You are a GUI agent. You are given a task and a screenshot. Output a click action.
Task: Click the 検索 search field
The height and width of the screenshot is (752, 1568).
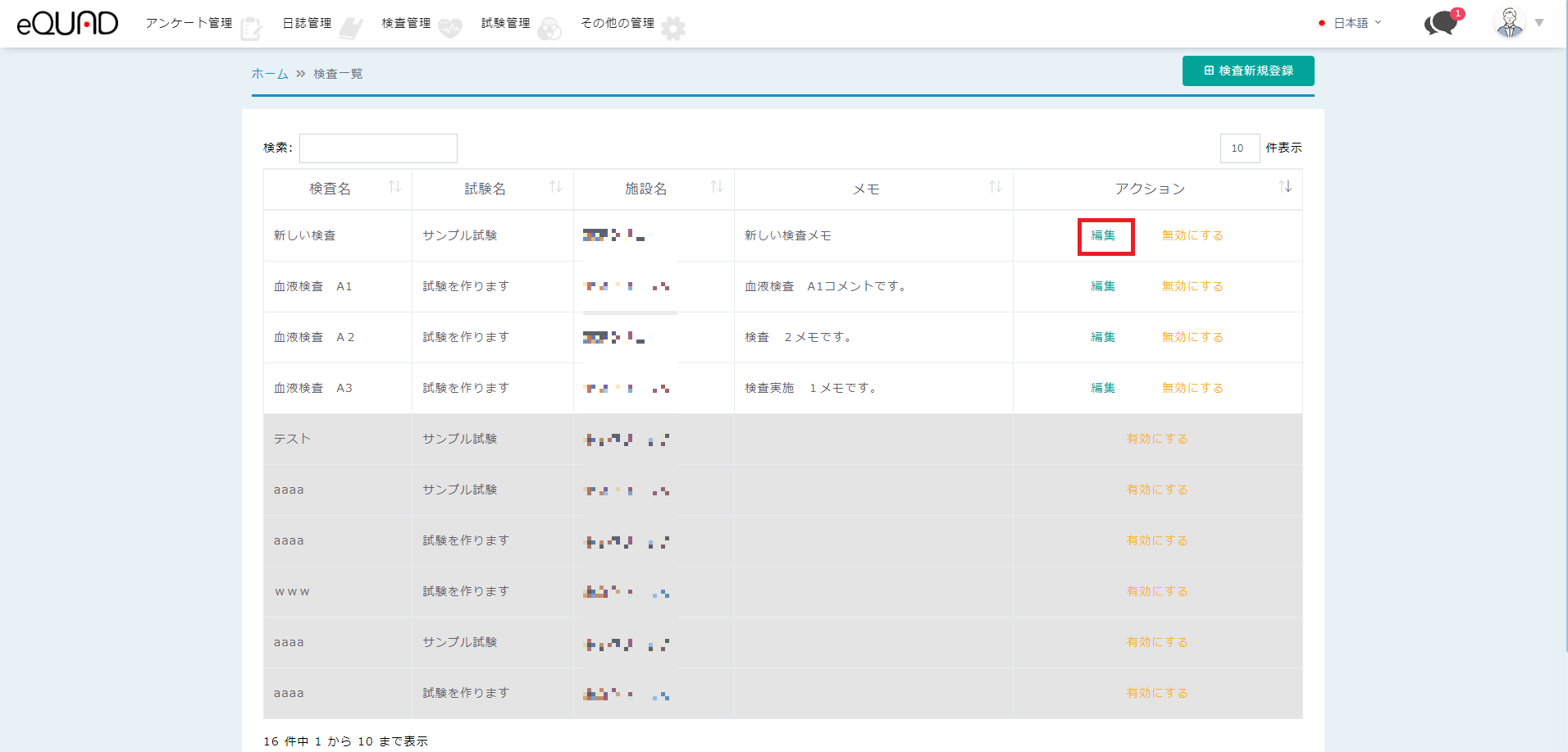click(x=378, y=148)
